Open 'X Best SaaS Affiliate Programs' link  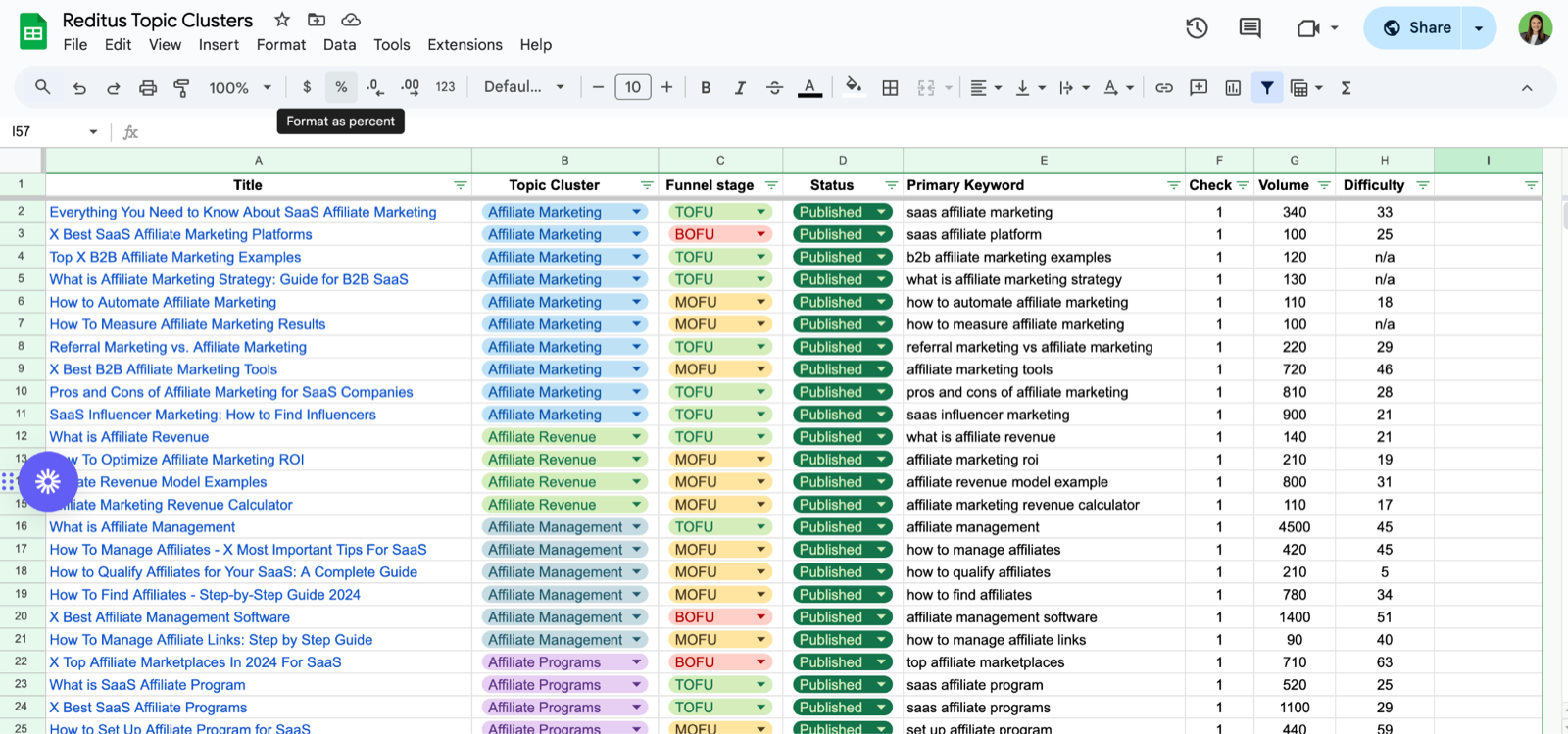tap(148, 708)
